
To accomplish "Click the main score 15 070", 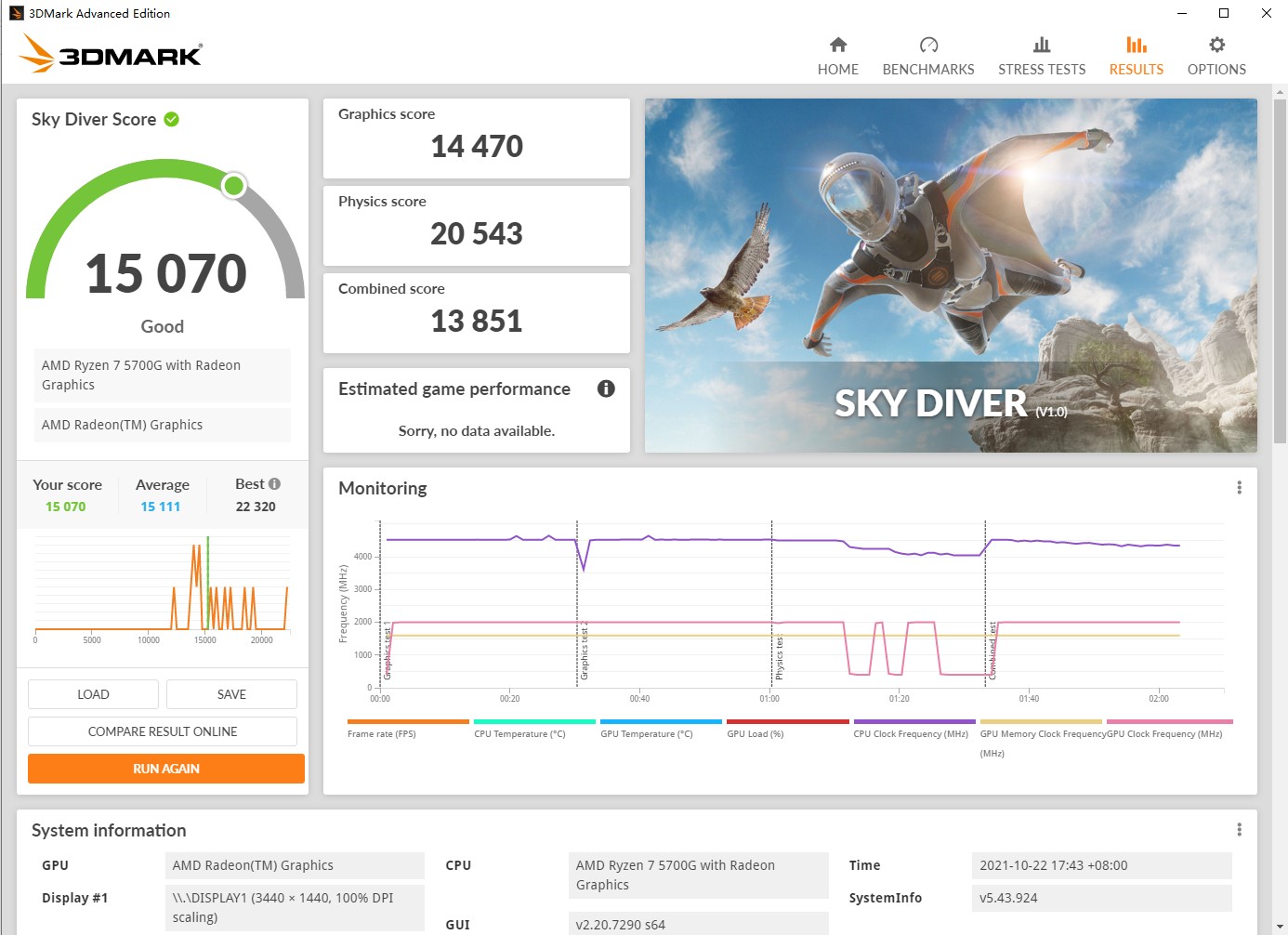I will pos(166,274).
